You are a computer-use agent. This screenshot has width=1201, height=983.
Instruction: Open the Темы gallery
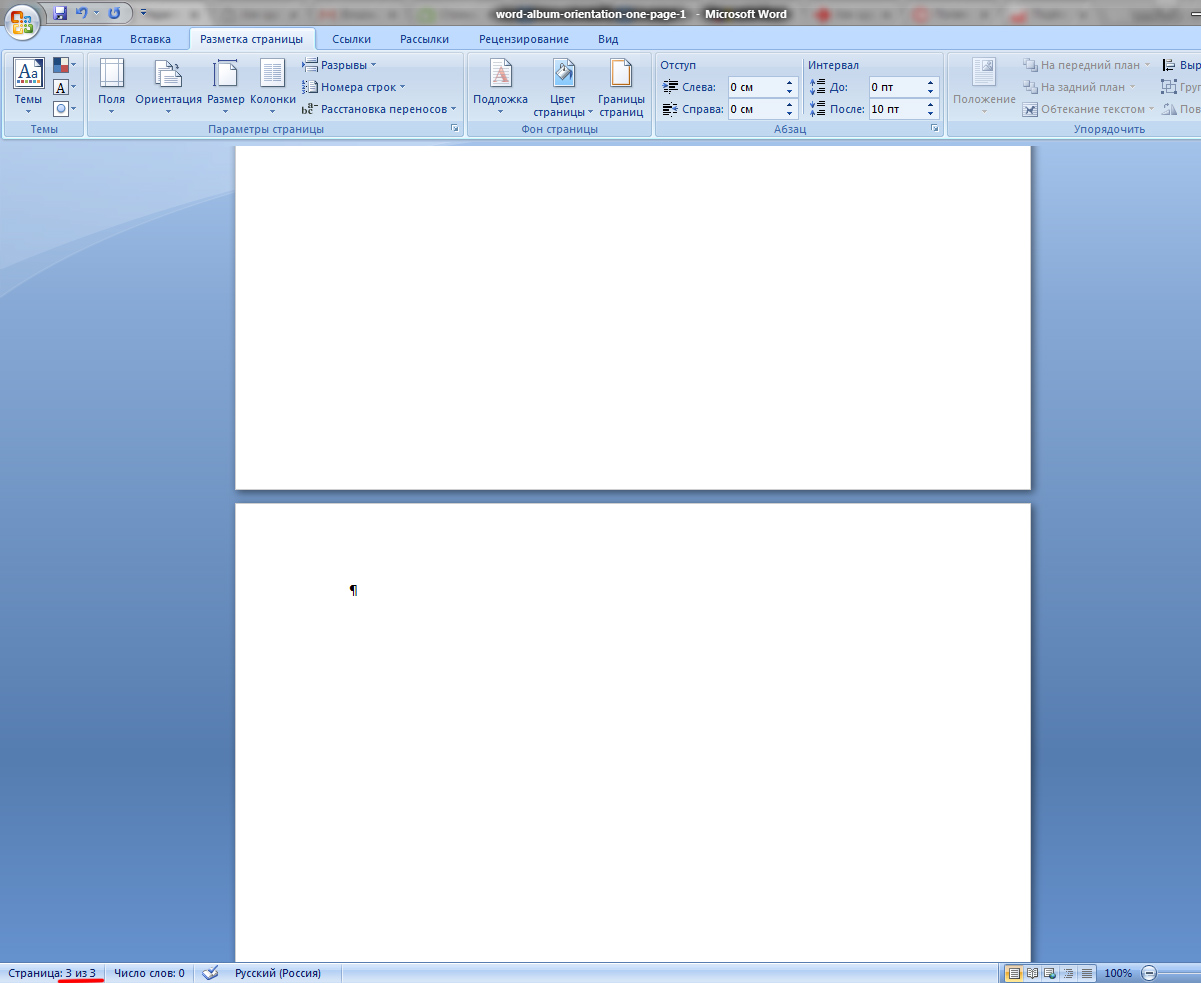click(x=28, y=86)
